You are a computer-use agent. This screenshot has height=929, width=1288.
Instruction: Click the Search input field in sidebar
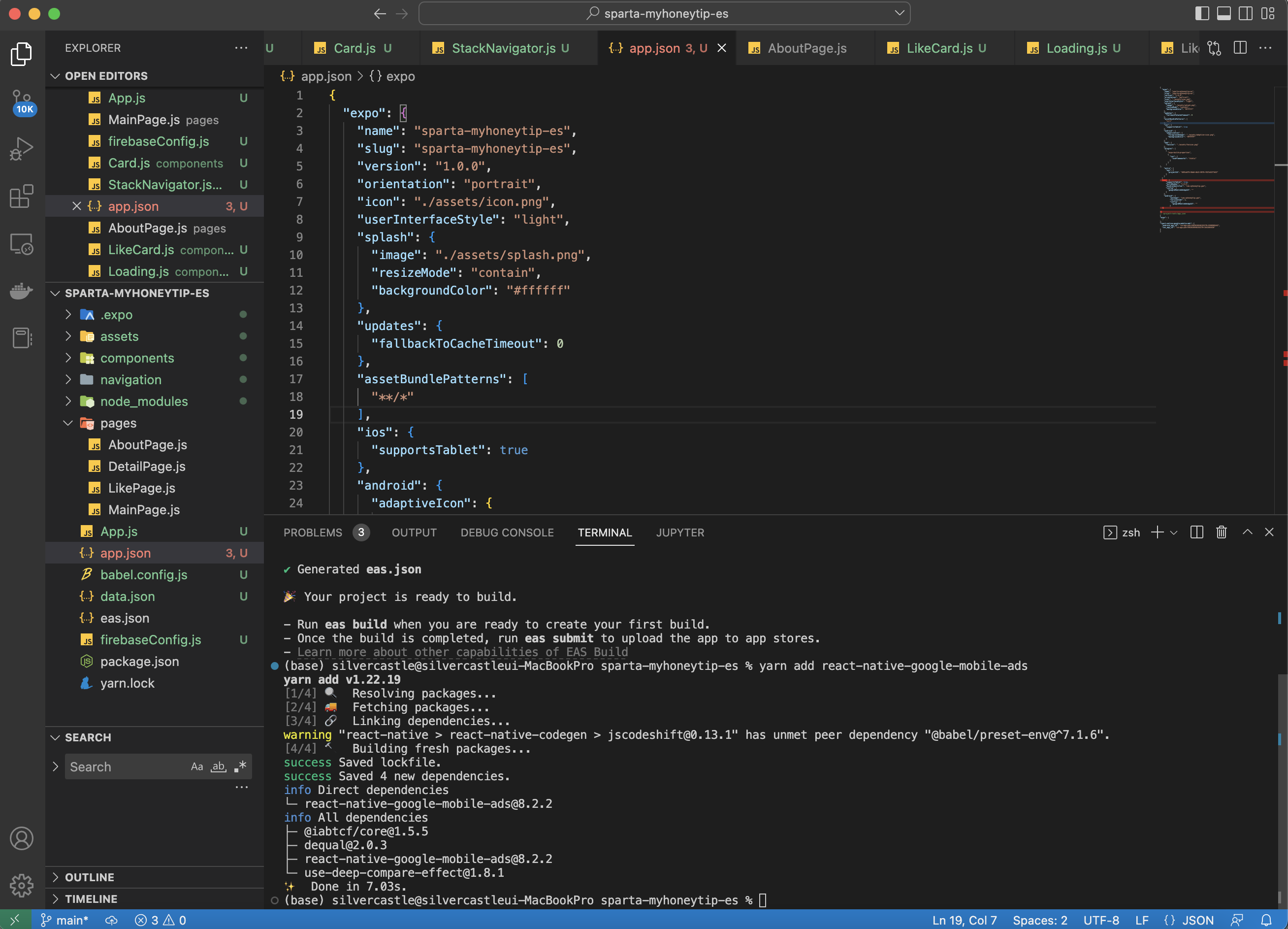click(x=127, y=766)
